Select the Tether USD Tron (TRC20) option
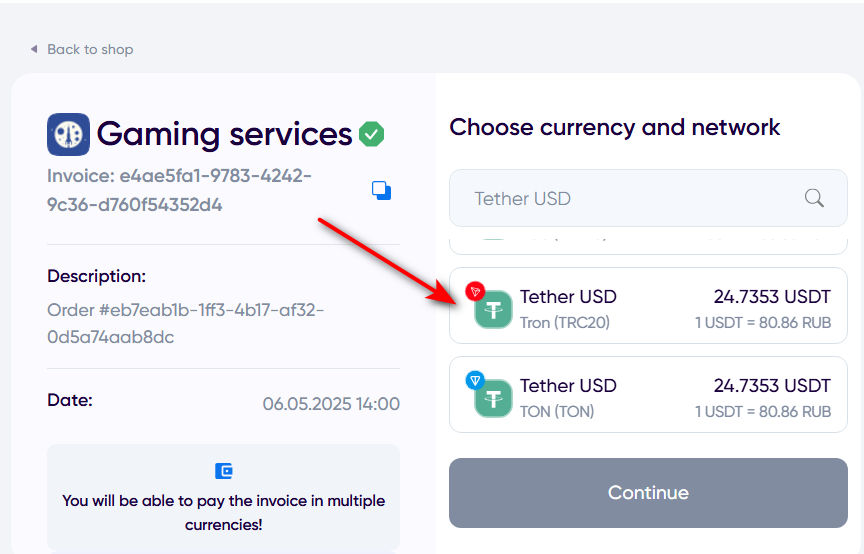This screenshot has height=554, width=864. (648, 306)
